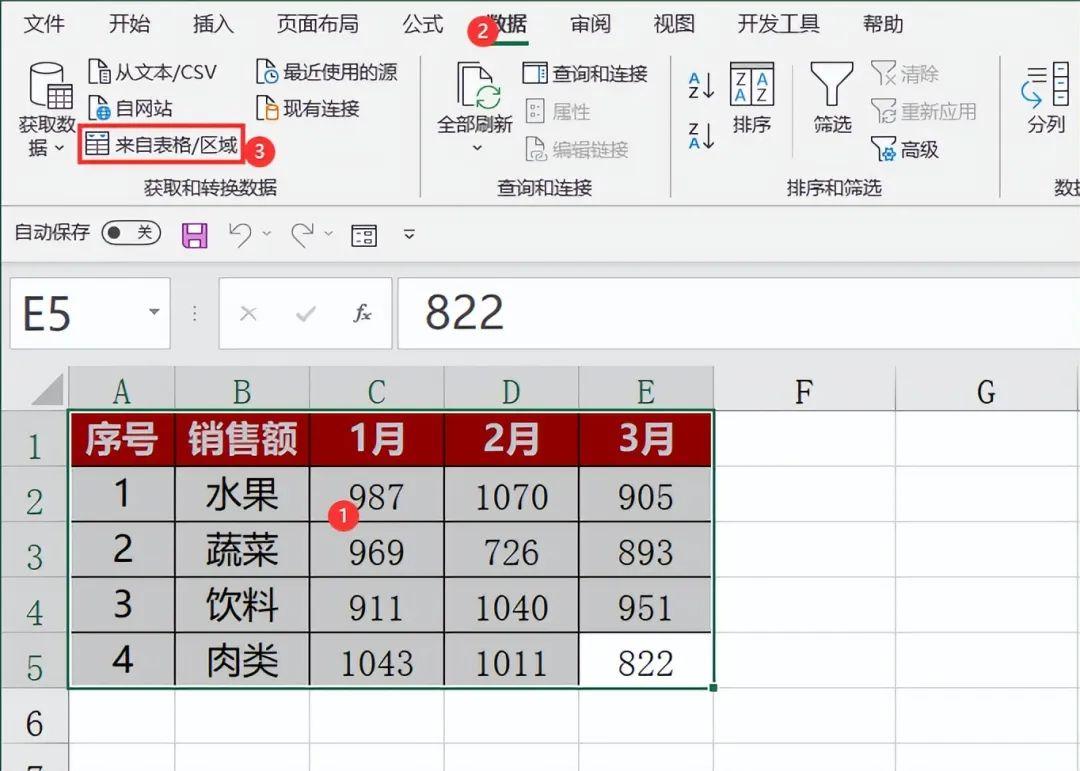Open the customize quick access toolbar dropdown
The height and width of the screenshot is (771, 1080).
point(409,235)
